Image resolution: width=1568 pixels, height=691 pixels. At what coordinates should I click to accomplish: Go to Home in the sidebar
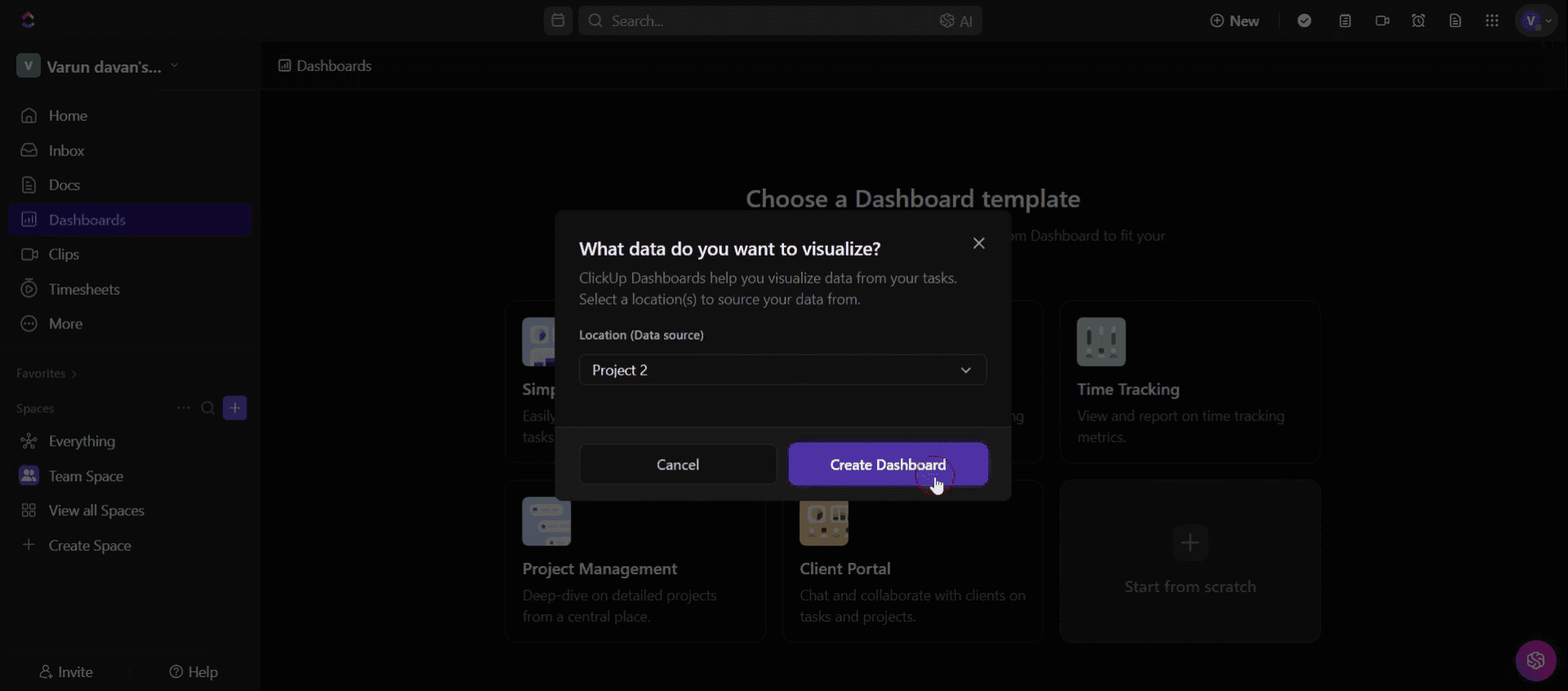click(x=130, y=116)
